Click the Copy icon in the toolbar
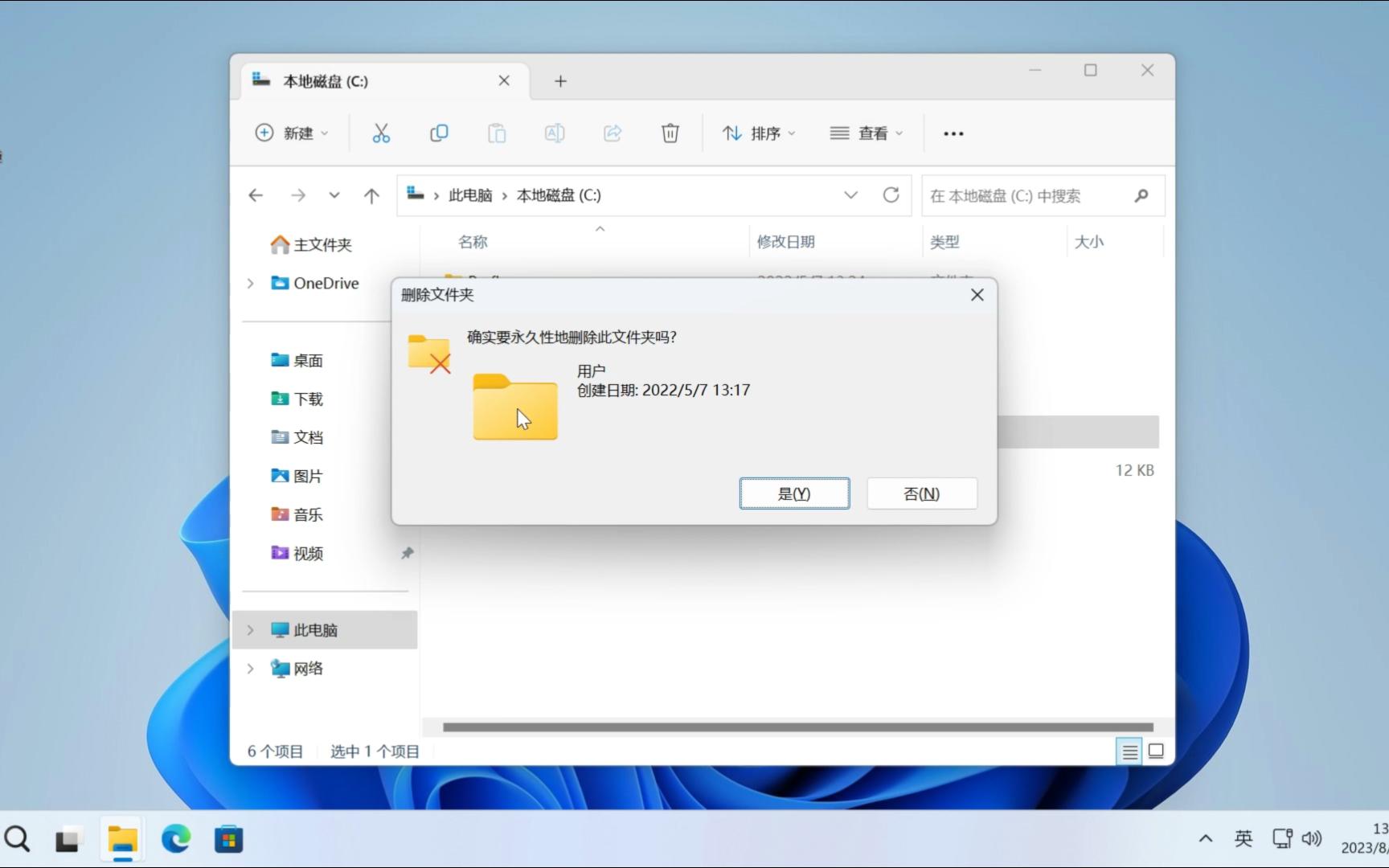1389x868 pixels. pos(439,133)
